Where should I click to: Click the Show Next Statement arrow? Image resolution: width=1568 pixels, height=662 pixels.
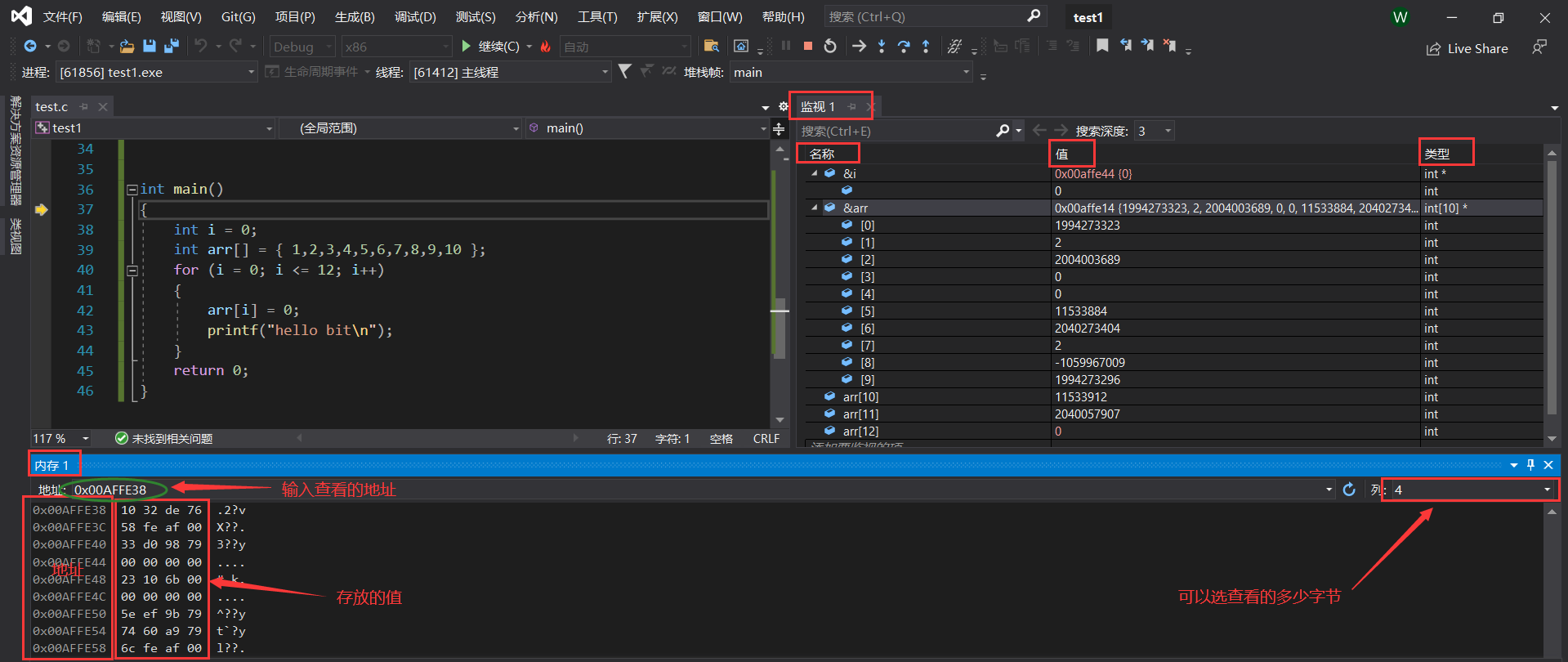coord(859,47)
